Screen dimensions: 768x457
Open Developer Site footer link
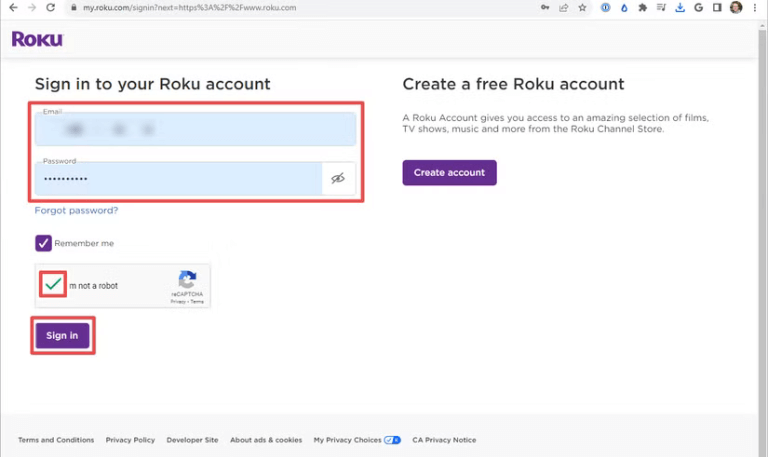192,440
